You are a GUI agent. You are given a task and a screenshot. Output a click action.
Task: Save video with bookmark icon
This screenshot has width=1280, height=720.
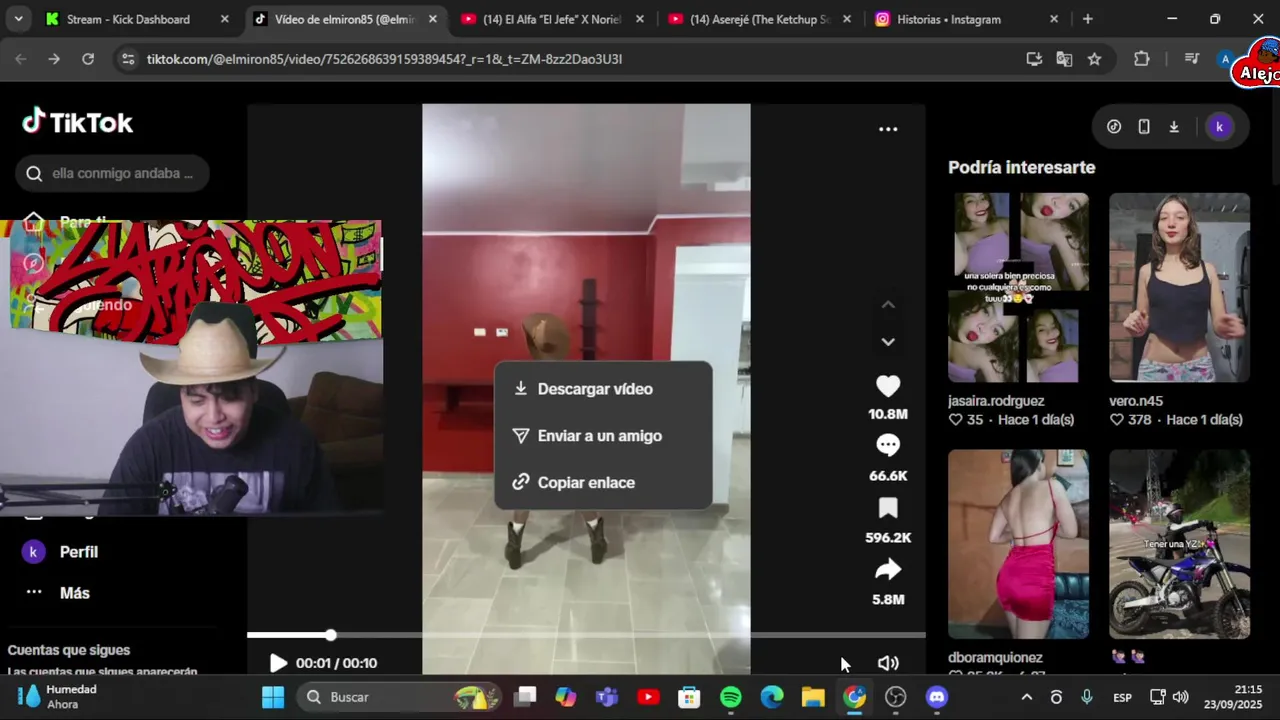coord(888,508)
